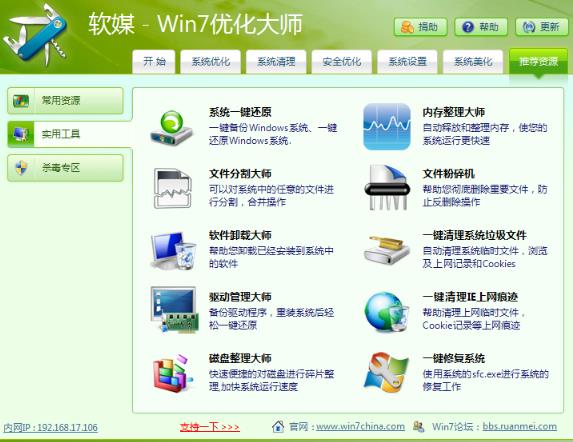The width and height of the screenshot is (573, 442).
Task: Click the 磁盘整理大师 colored blocks icon
Action: pos(173,373)
